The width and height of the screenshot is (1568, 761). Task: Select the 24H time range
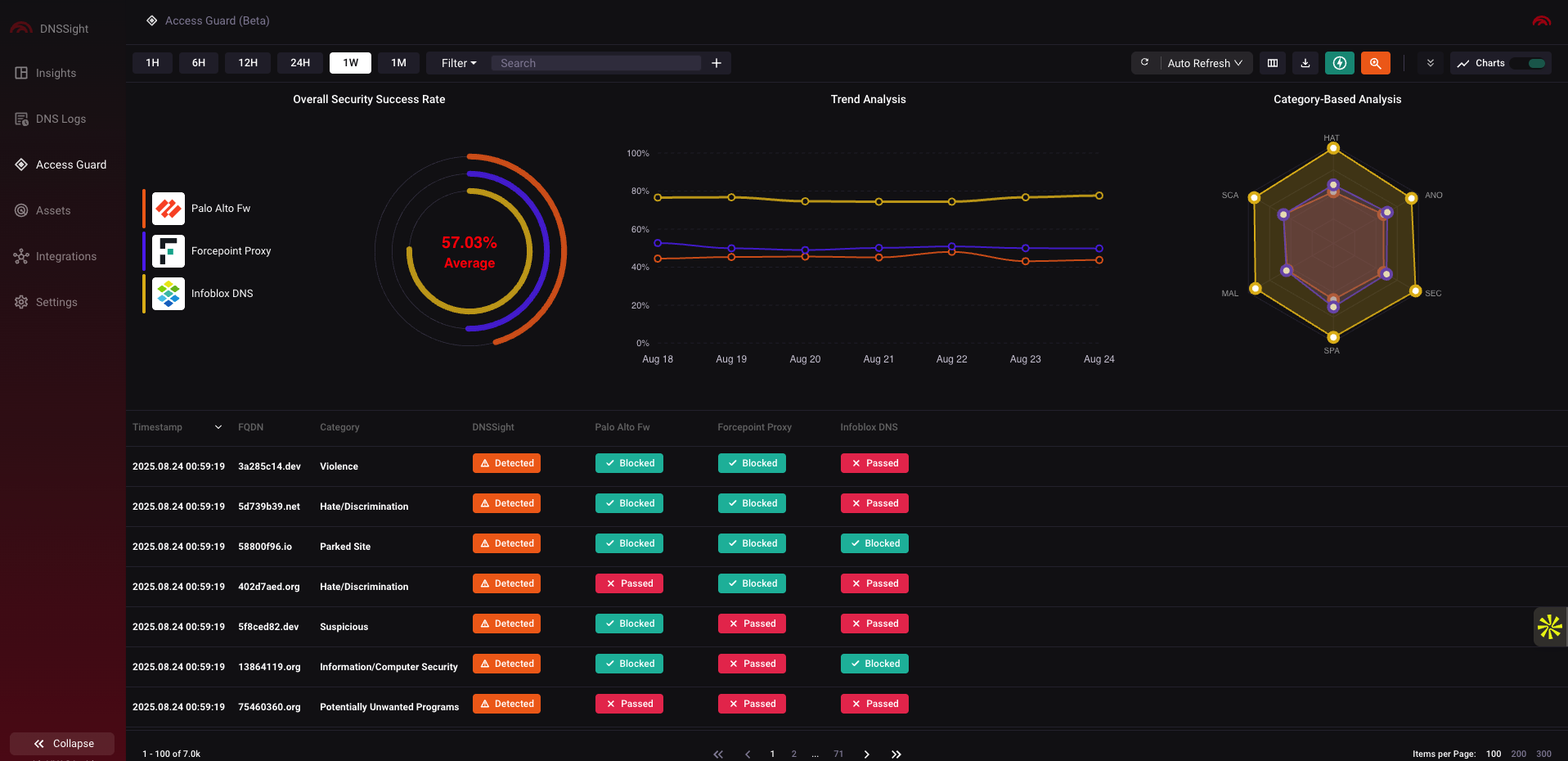[x=299, y=62]
